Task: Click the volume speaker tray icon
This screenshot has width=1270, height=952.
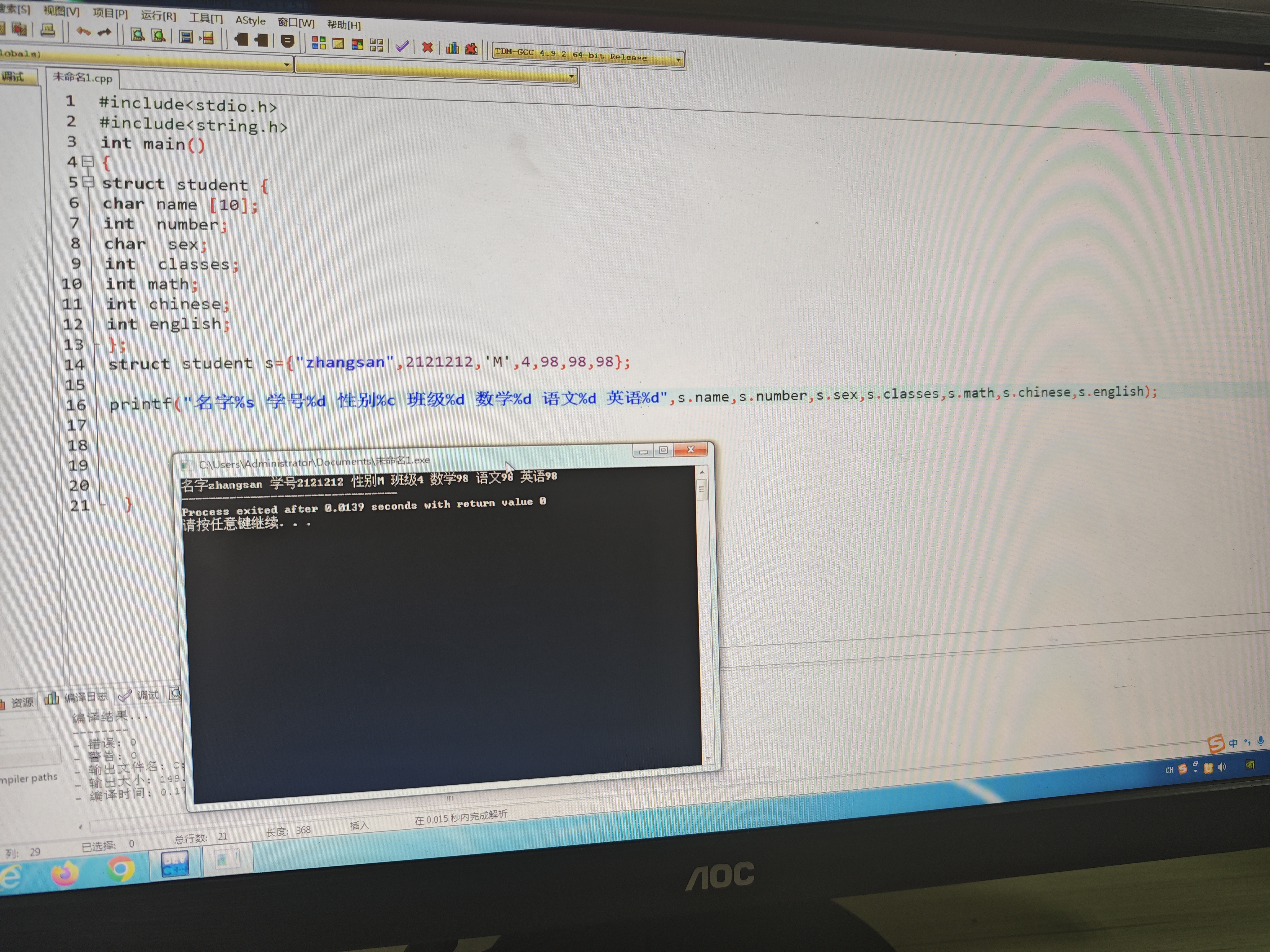Action: point(1222,767)
